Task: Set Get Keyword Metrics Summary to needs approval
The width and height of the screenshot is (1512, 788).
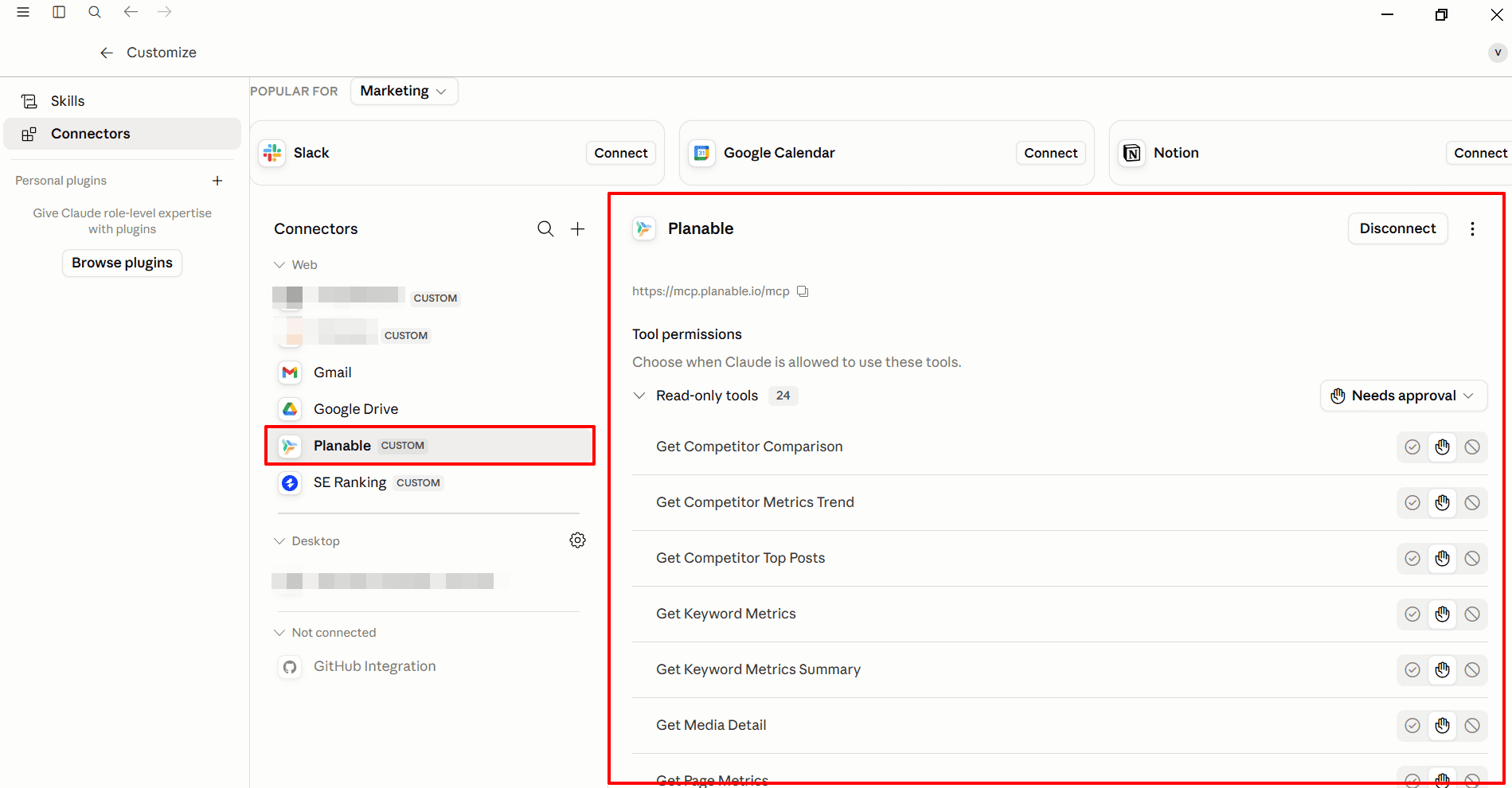Action: pyautogui.click(x=1443, y=670)
